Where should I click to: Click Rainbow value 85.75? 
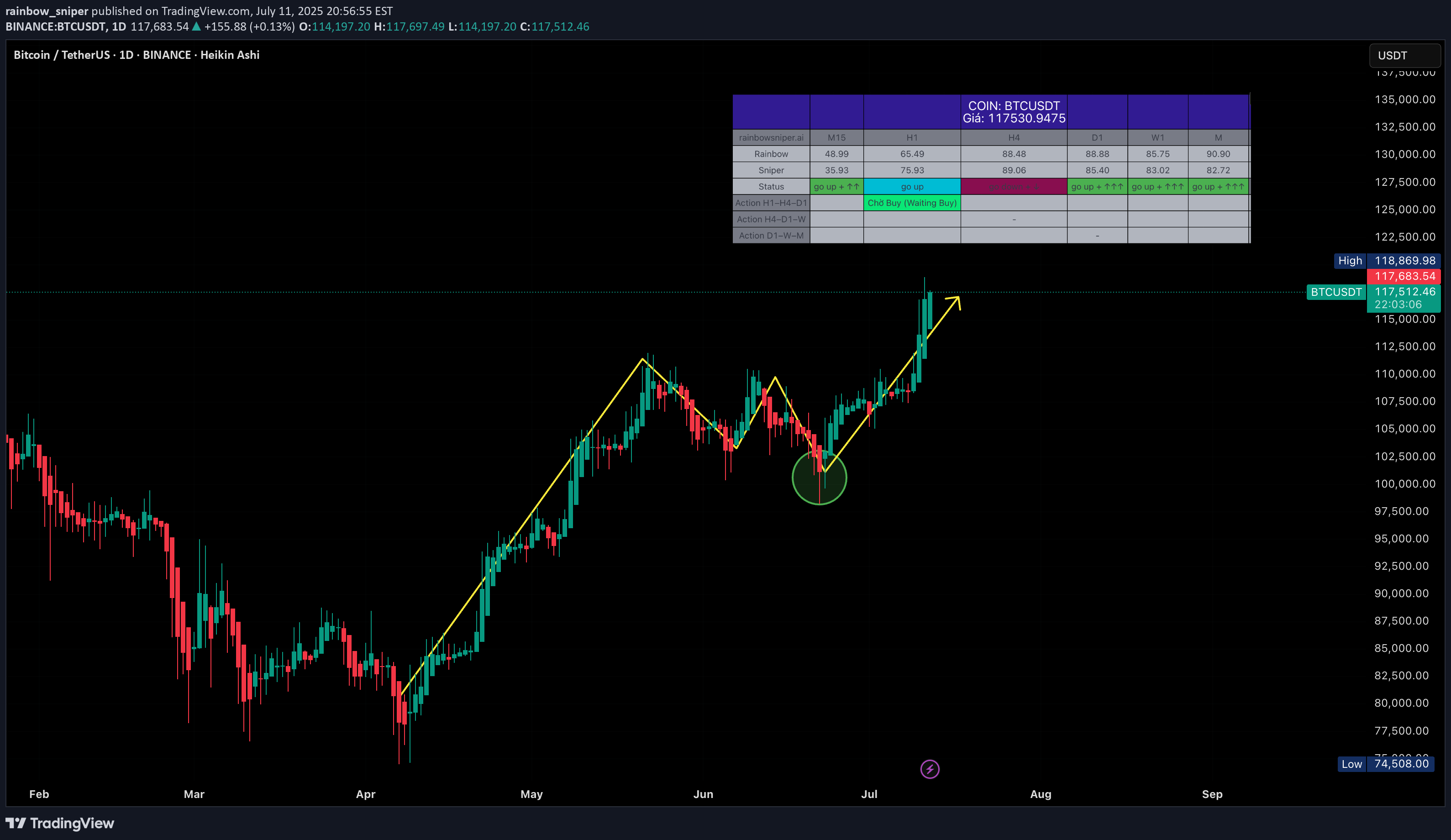click(x=1157, y=154)
